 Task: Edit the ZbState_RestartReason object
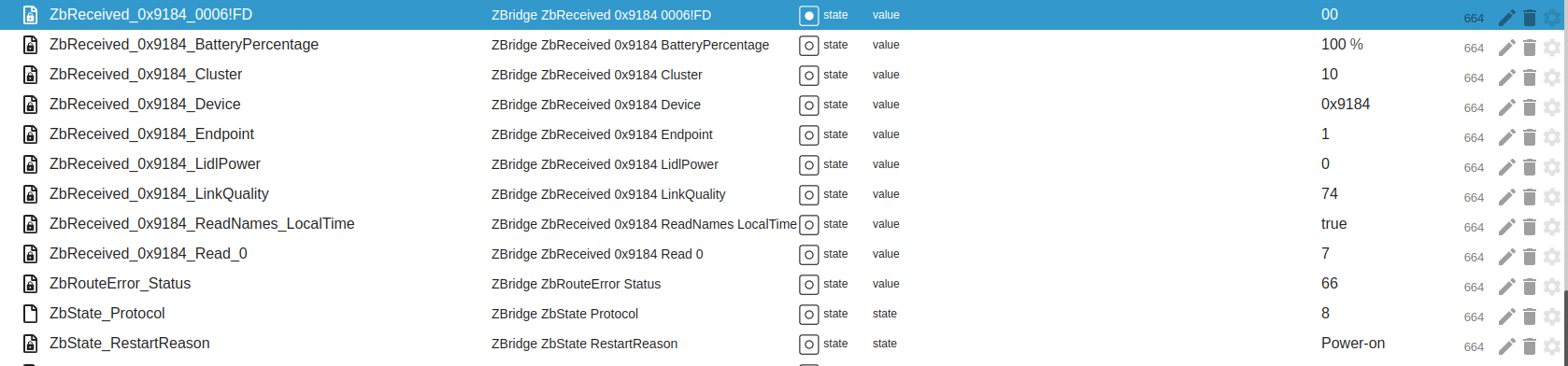1506,346
